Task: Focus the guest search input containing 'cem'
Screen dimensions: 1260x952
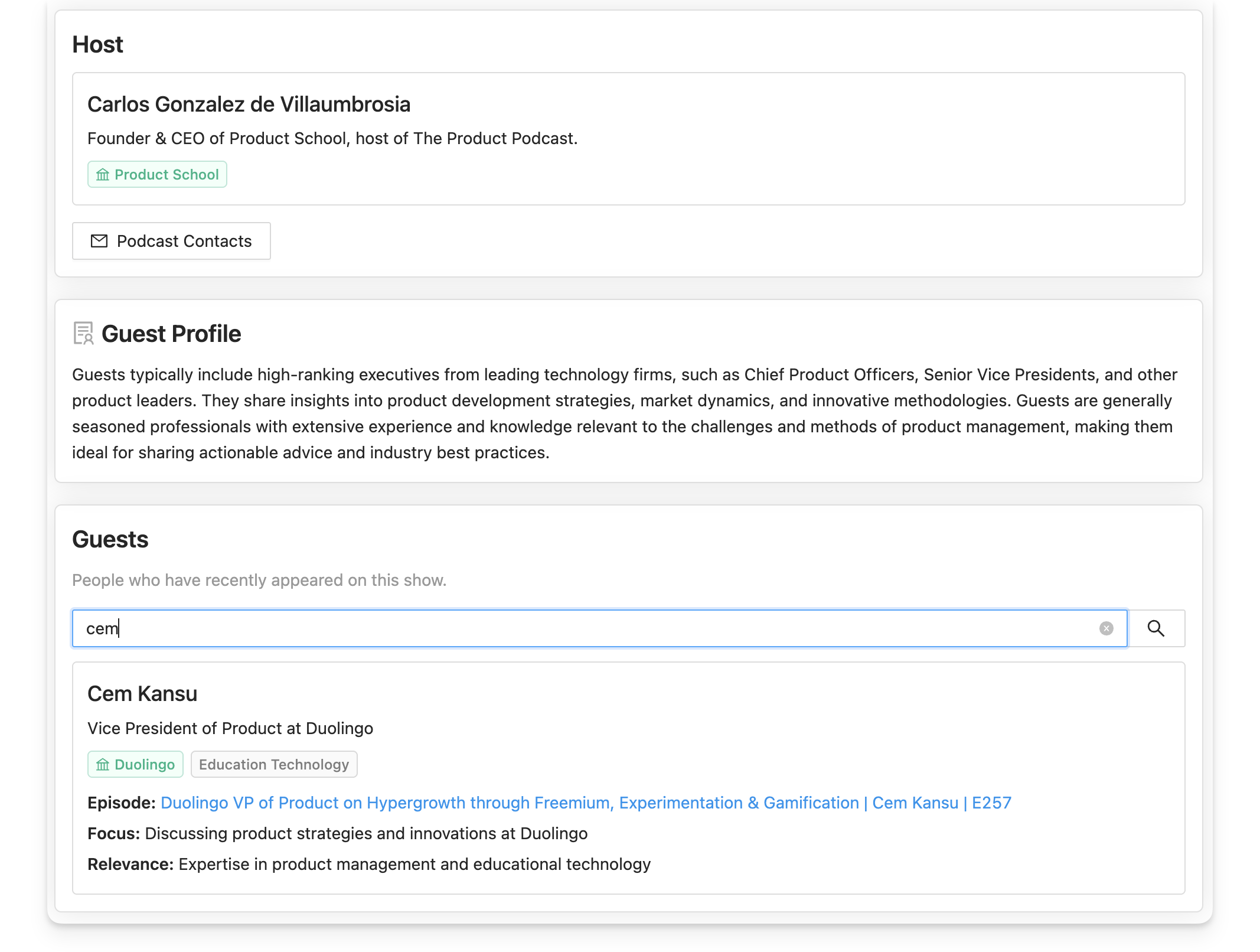Action: click(599, 628)
